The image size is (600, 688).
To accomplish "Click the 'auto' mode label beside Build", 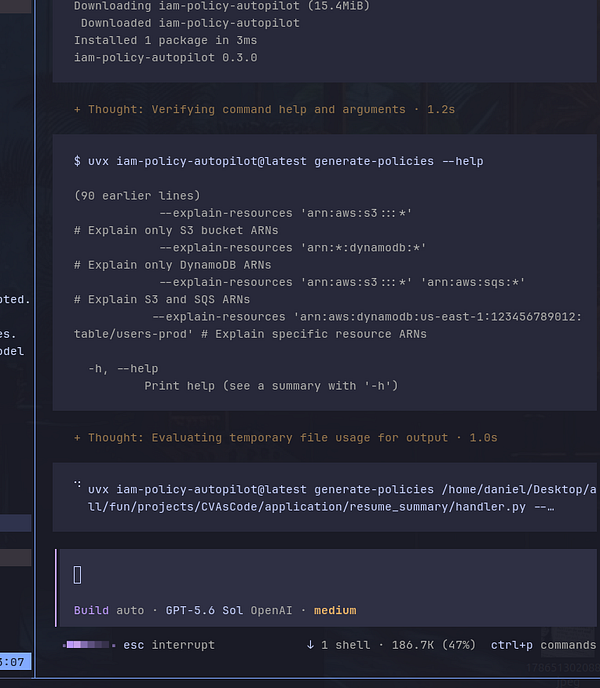I will pos(130,610).
